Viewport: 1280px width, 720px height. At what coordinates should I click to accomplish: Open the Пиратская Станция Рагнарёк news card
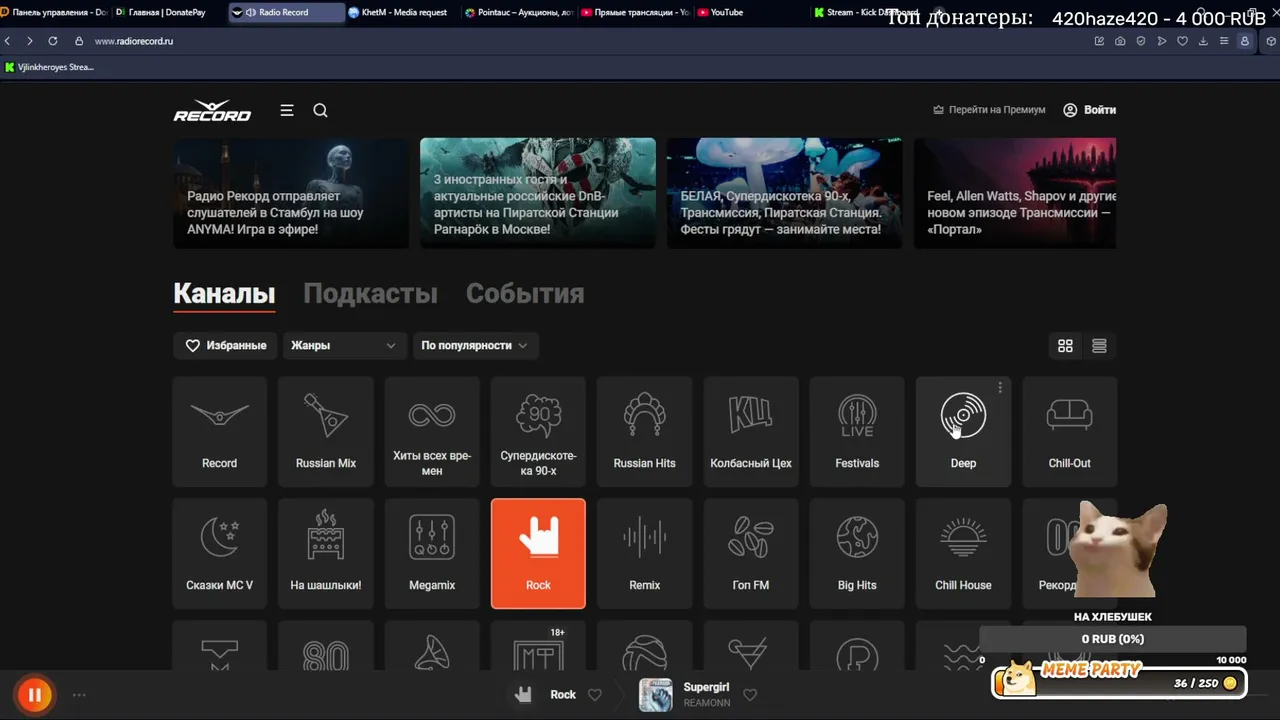pos(538,193)
